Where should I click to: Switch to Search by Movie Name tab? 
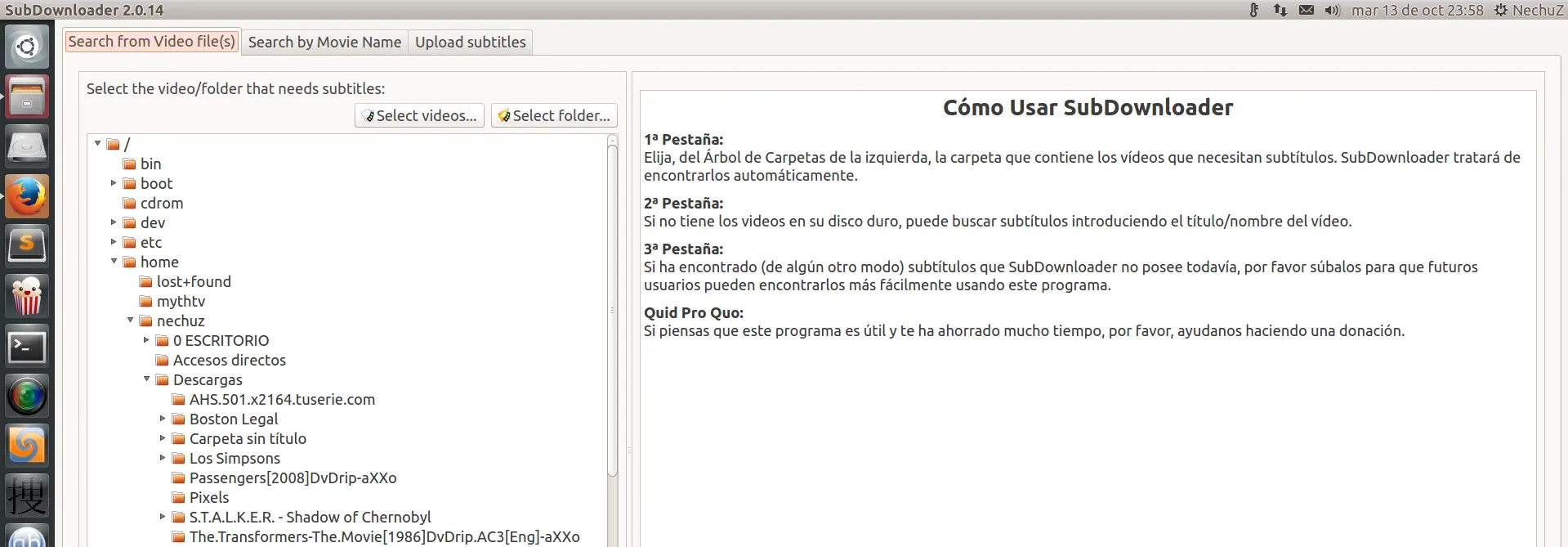click(324, 43)
